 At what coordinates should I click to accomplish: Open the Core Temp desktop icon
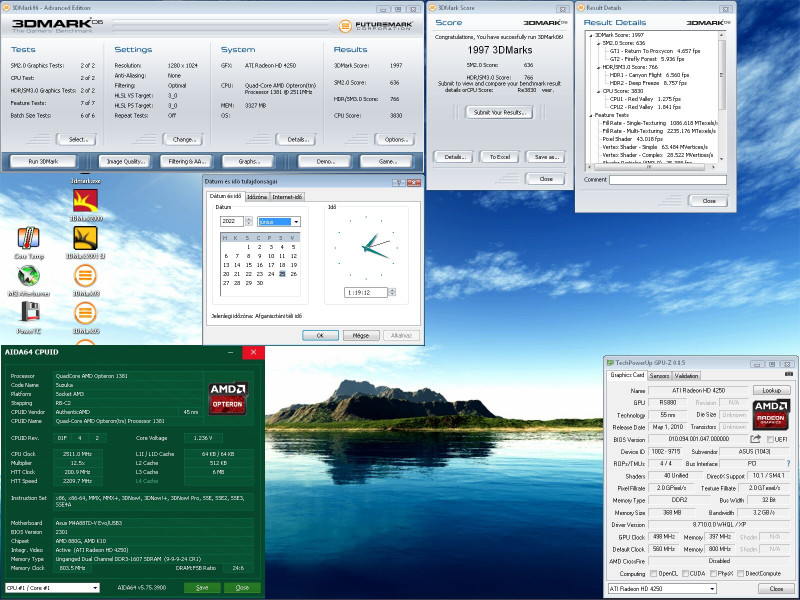pyautogui.click(x=28, y=239)
